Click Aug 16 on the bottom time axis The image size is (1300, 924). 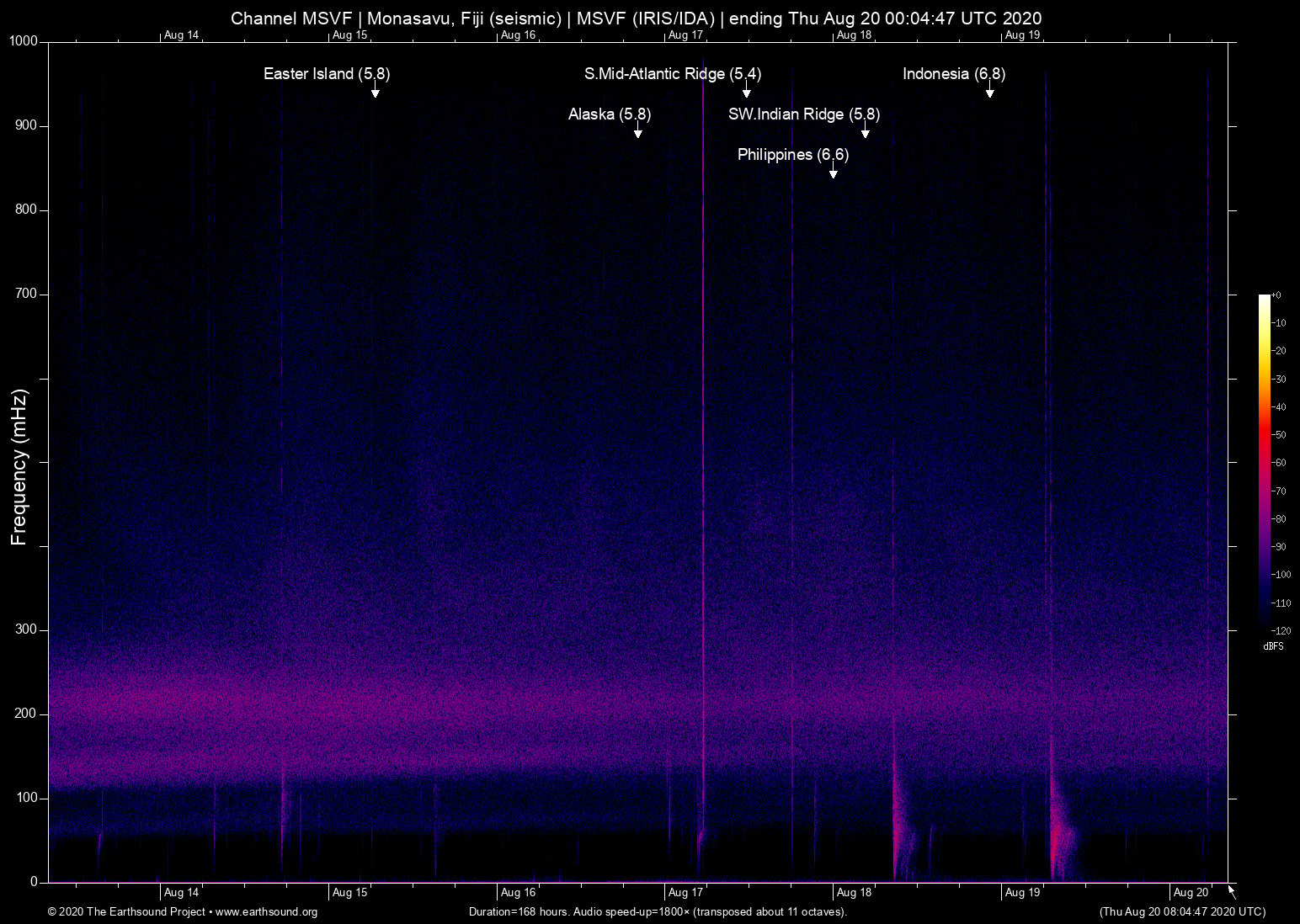pyautogui.click(x=519, y=893)
